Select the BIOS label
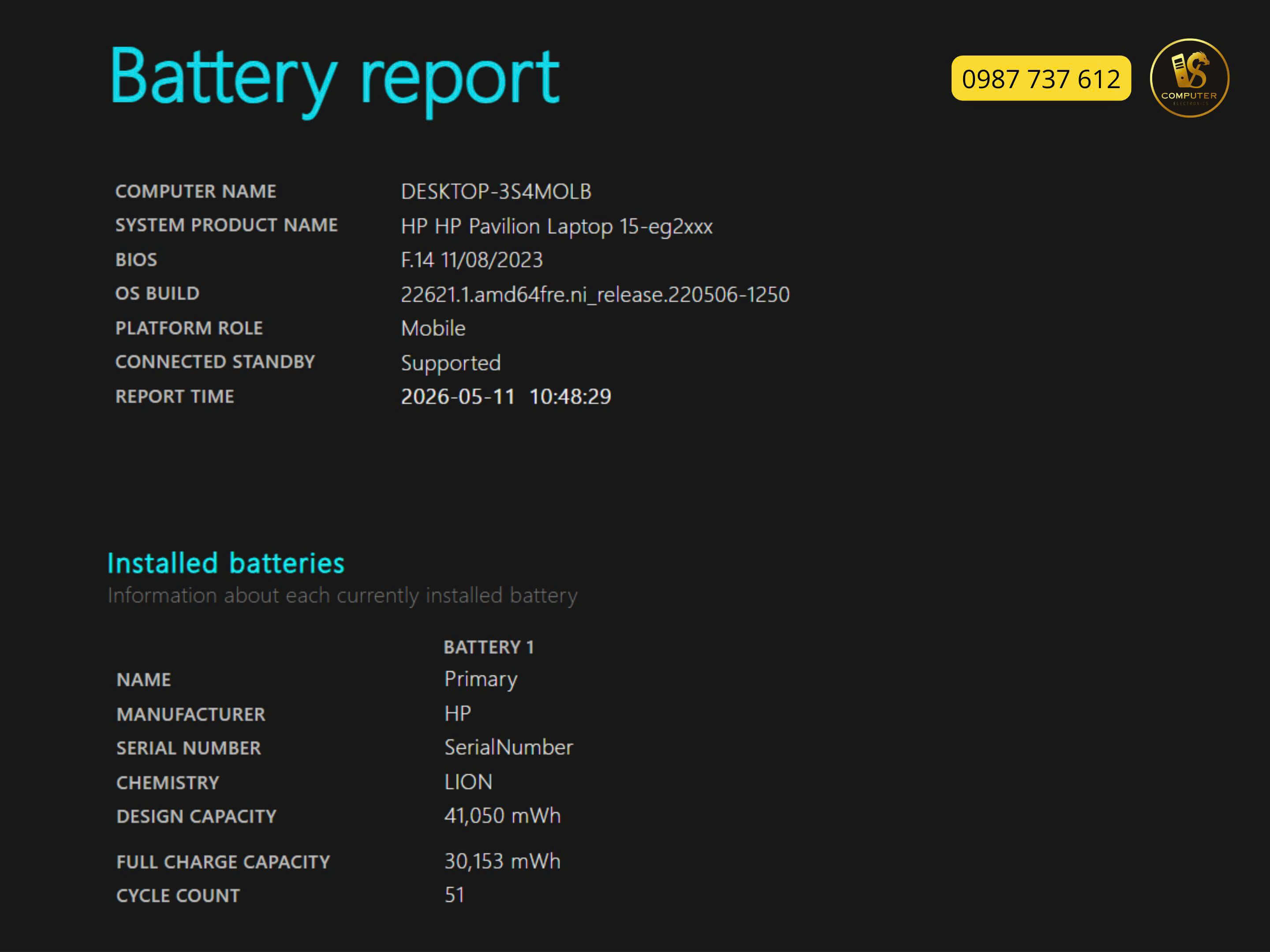1270x952 pixels. point(136,259)
